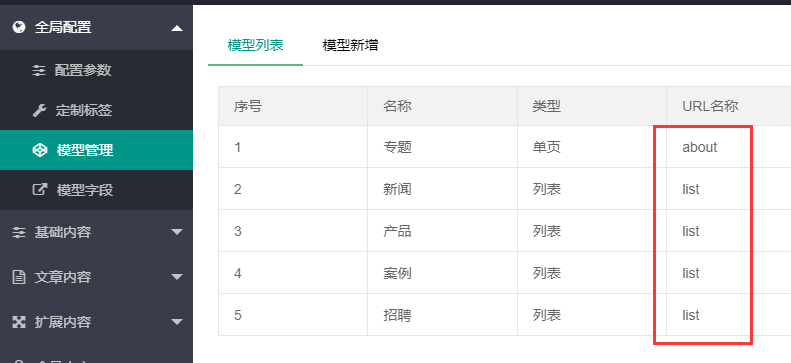Image resolution: width=791 pixels, height=363 pixels.
Task: Expand 扩展内容 using its down arrow
Action: 177,322
